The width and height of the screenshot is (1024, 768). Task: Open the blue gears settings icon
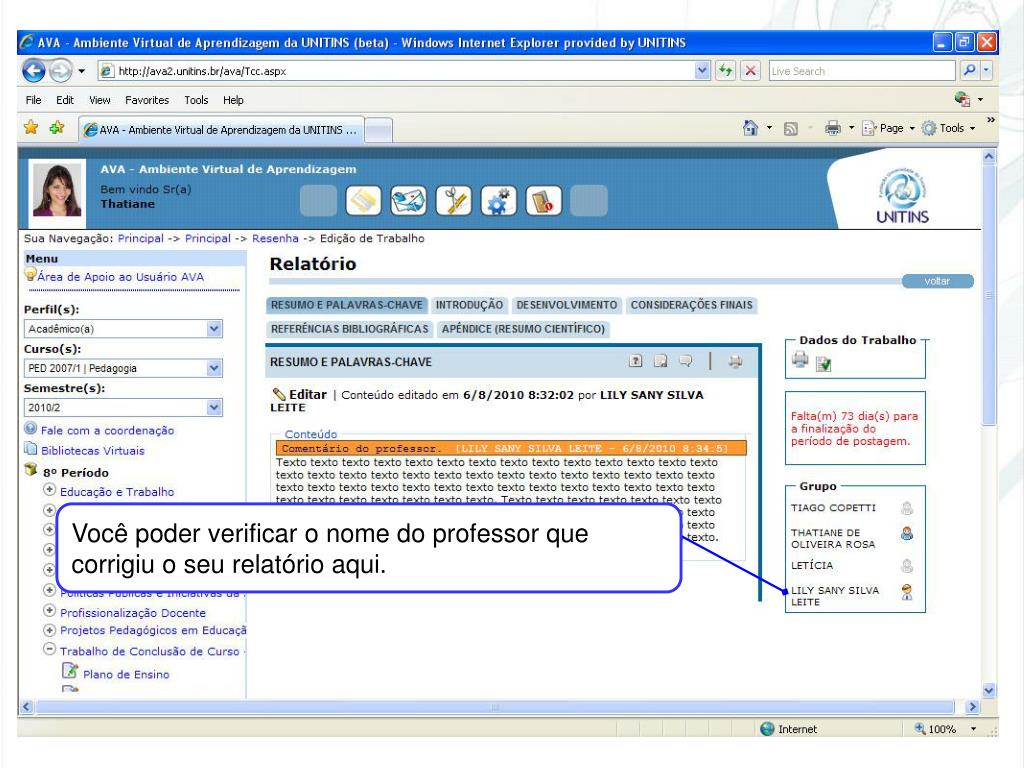[498, 200]
